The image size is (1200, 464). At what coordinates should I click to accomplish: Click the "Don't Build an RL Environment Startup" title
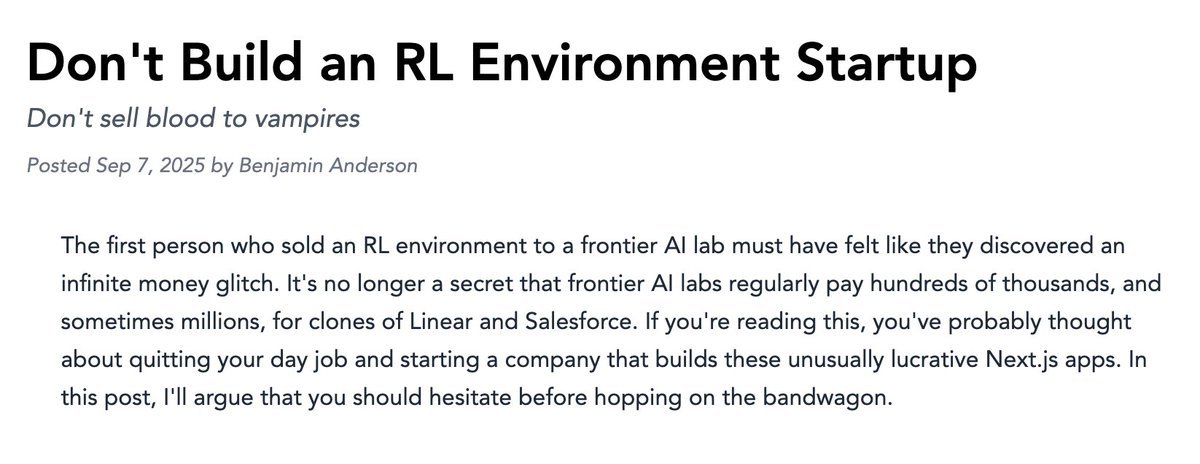tap(501, 63)
